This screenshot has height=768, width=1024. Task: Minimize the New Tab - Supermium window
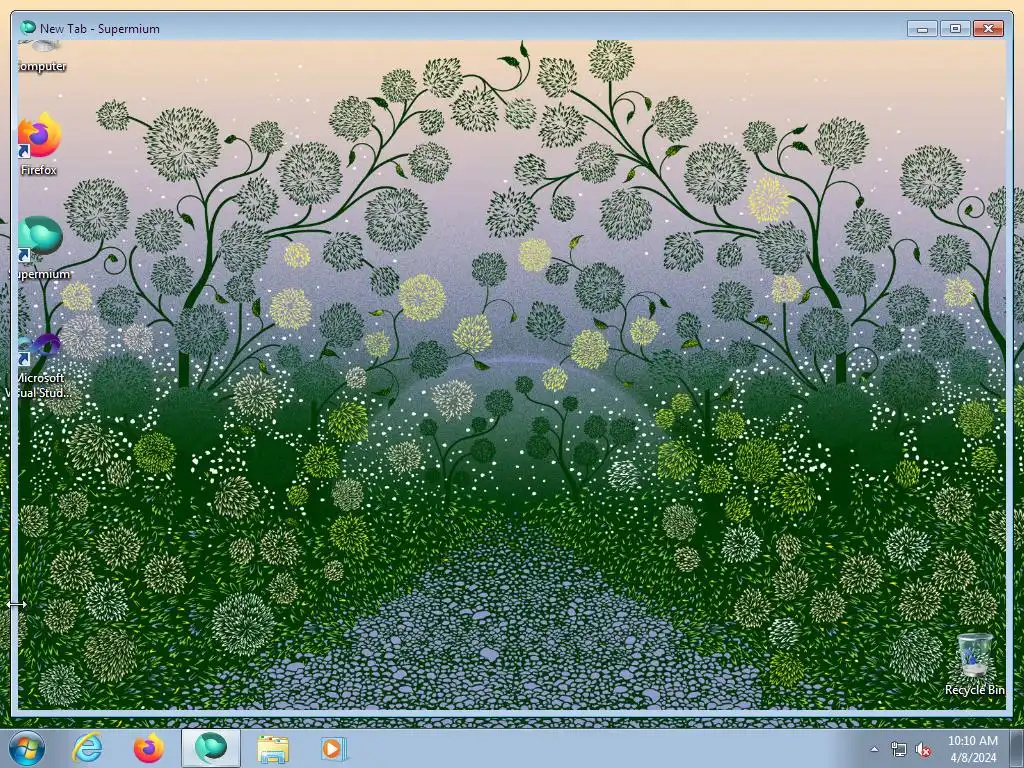[922, 29]
